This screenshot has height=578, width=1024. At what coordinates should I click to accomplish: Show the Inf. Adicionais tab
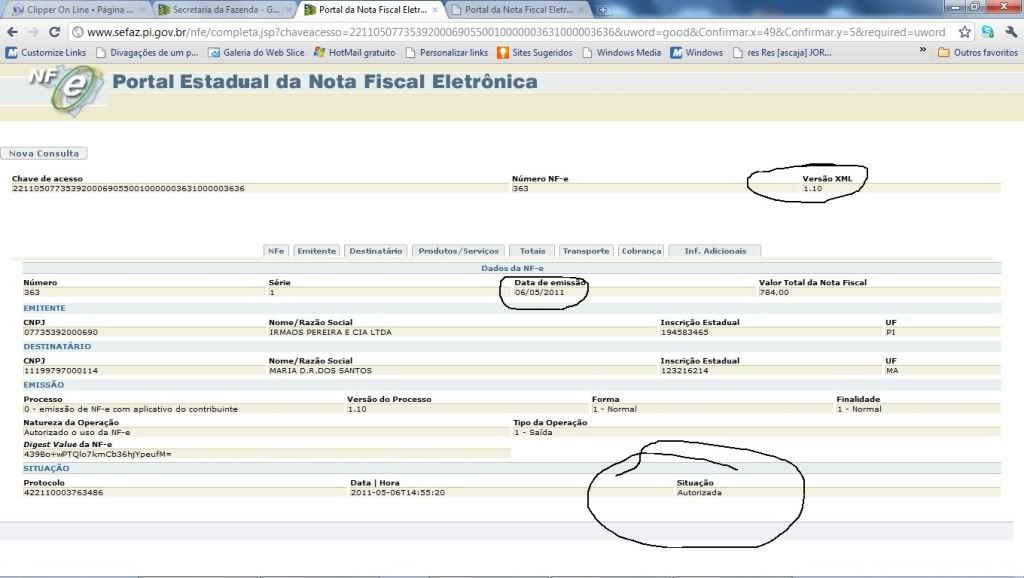pyautogui.click(x=715, y=251)
